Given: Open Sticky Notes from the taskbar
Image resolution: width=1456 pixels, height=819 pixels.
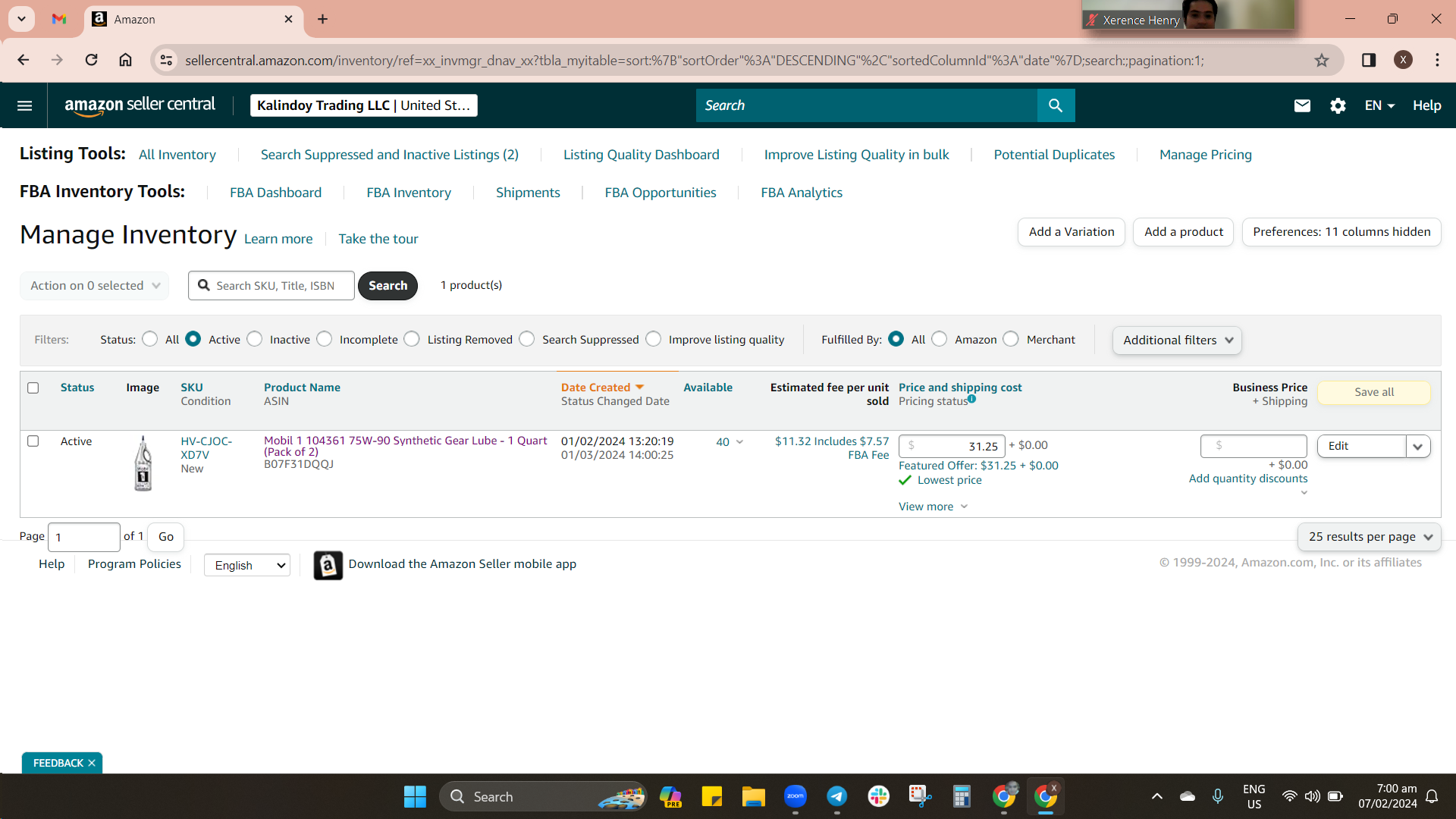Looking at the screenshot, I should (711, 796).
